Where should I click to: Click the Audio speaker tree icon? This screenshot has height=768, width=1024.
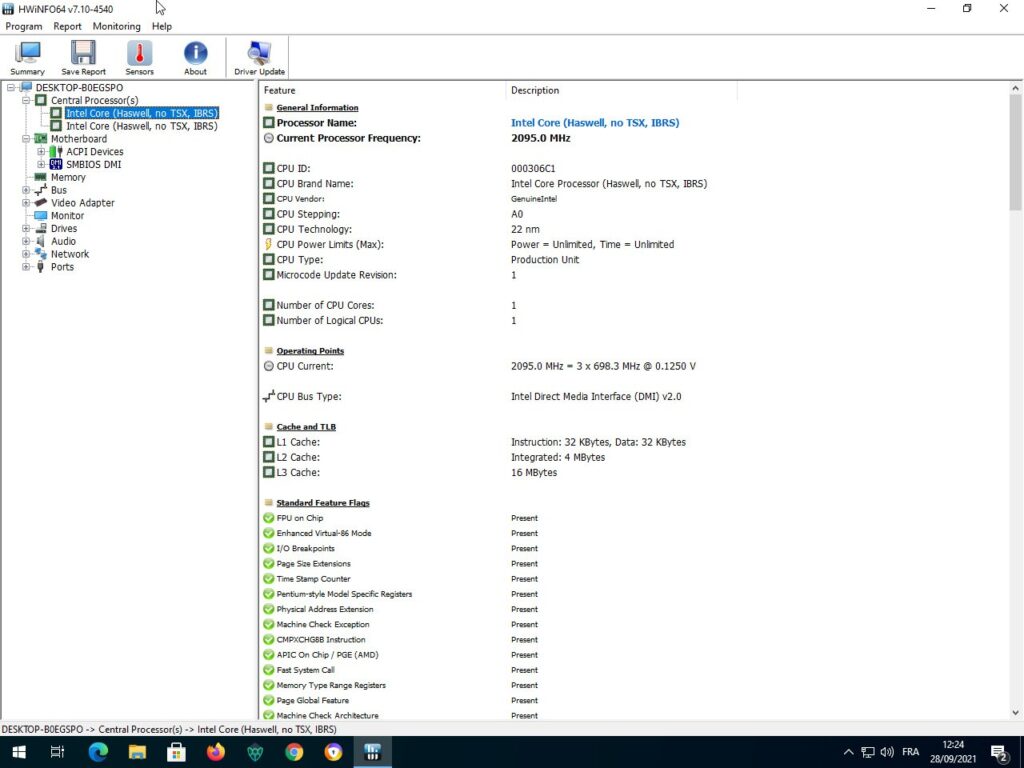coord(40,242)
